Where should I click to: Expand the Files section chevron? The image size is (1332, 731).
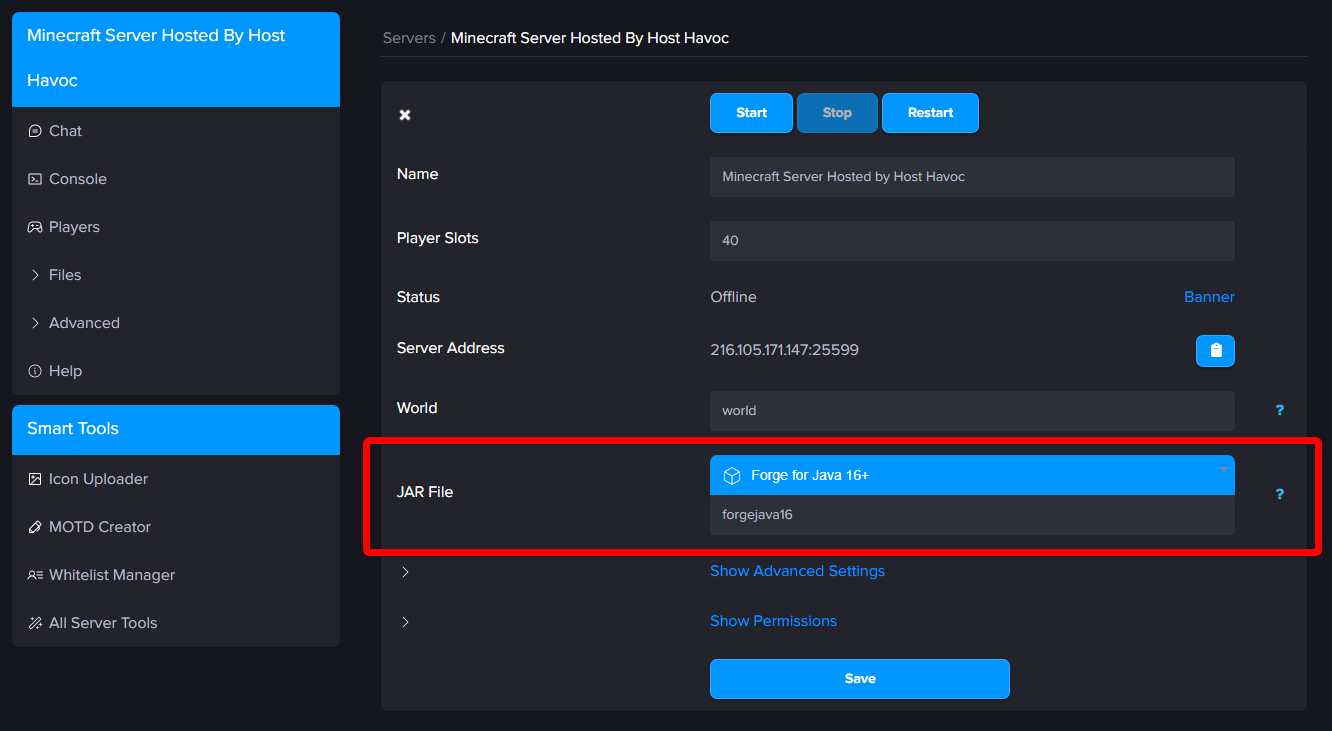(x=35, y=275)
